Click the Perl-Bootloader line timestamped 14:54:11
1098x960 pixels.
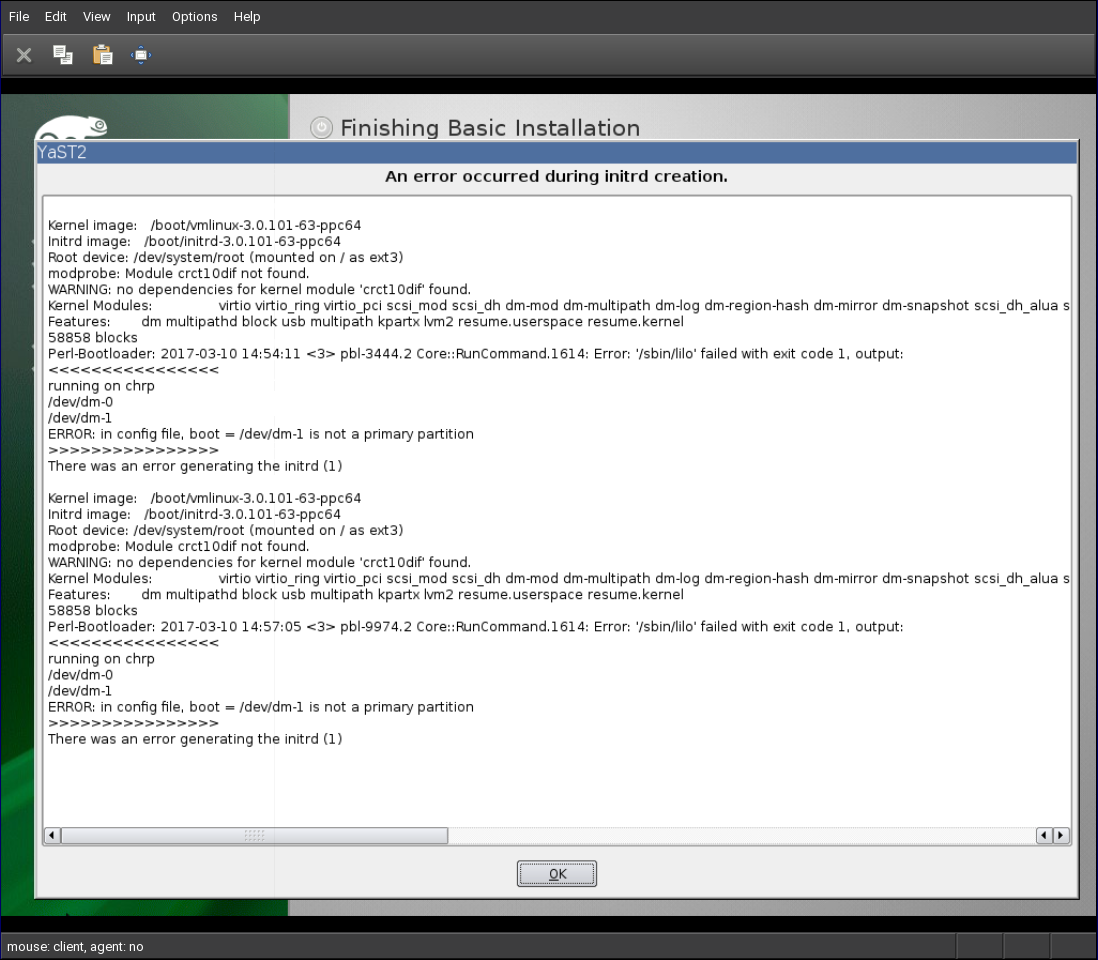click(475, 354)
